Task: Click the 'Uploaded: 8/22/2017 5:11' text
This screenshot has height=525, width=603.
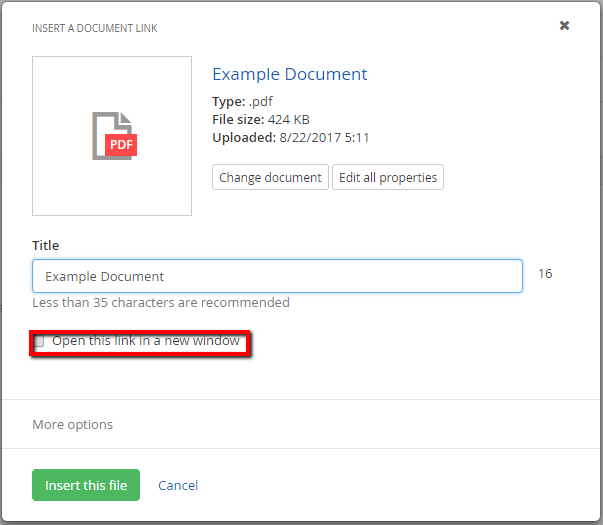Action: (x=290, y=137)
